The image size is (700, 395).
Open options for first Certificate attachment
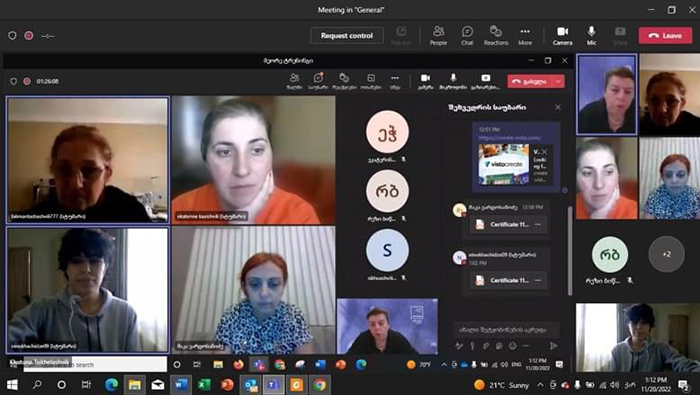tap(538, 225)
